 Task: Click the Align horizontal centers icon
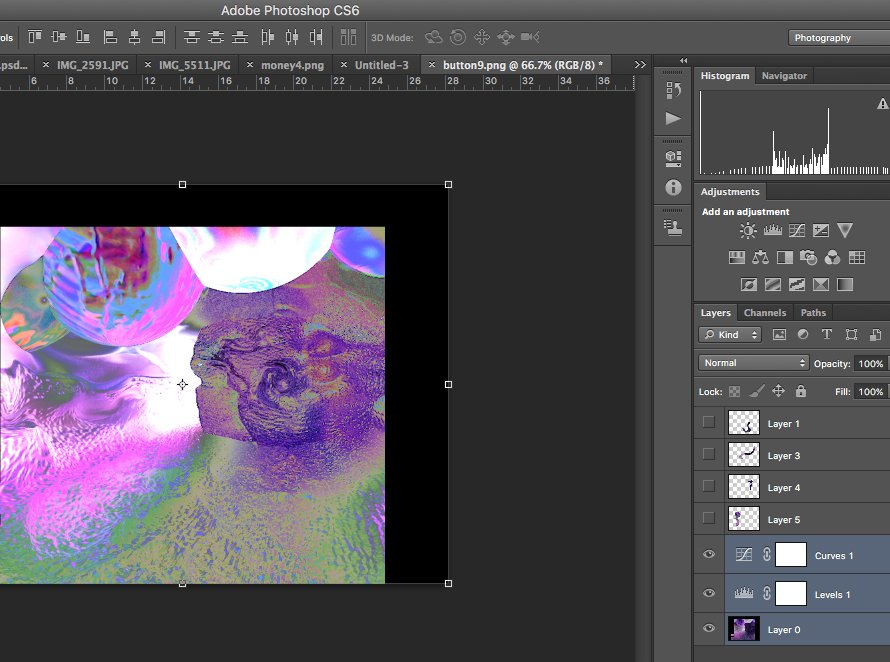(135, 37)
